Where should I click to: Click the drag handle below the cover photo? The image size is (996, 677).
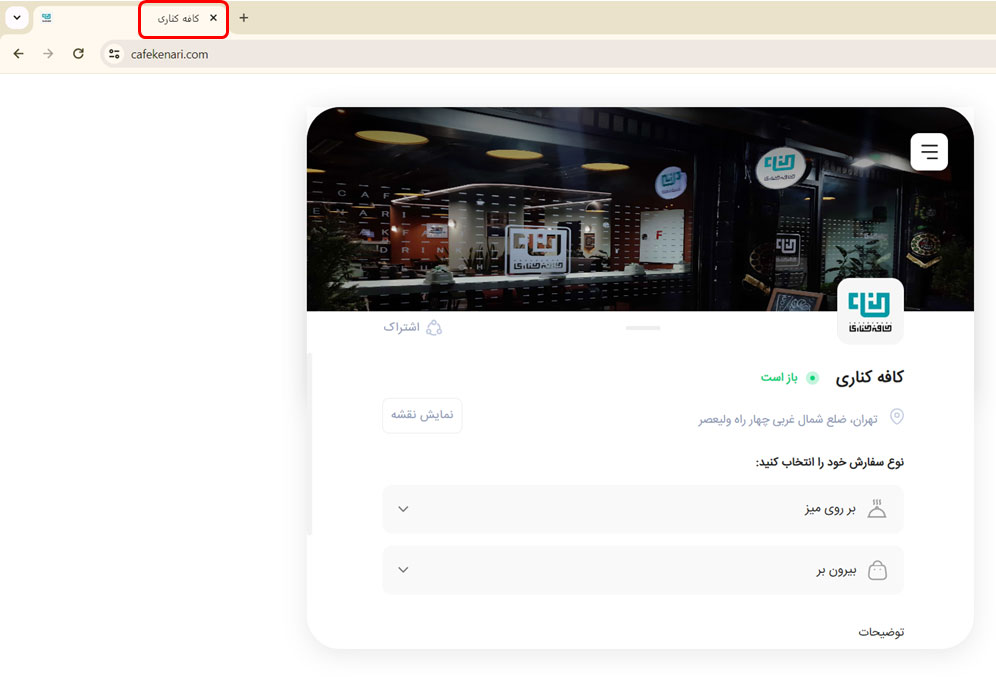pos(643,328)
